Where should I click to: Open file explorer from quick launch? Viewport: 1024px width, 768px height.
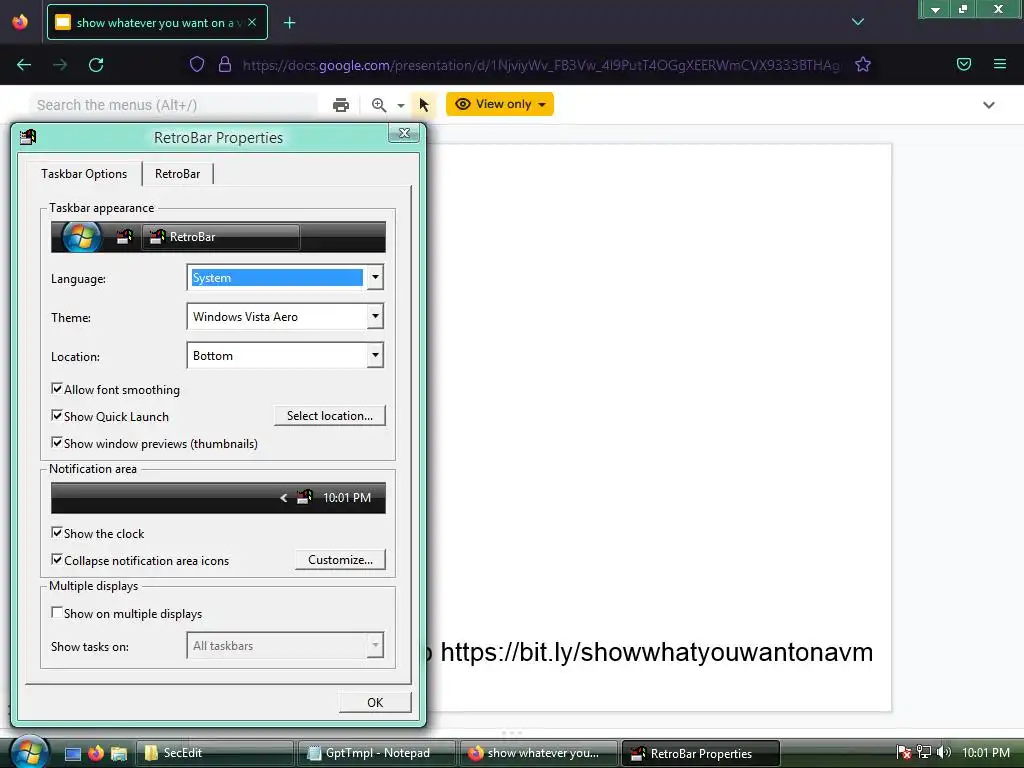[x=119, y=754]
